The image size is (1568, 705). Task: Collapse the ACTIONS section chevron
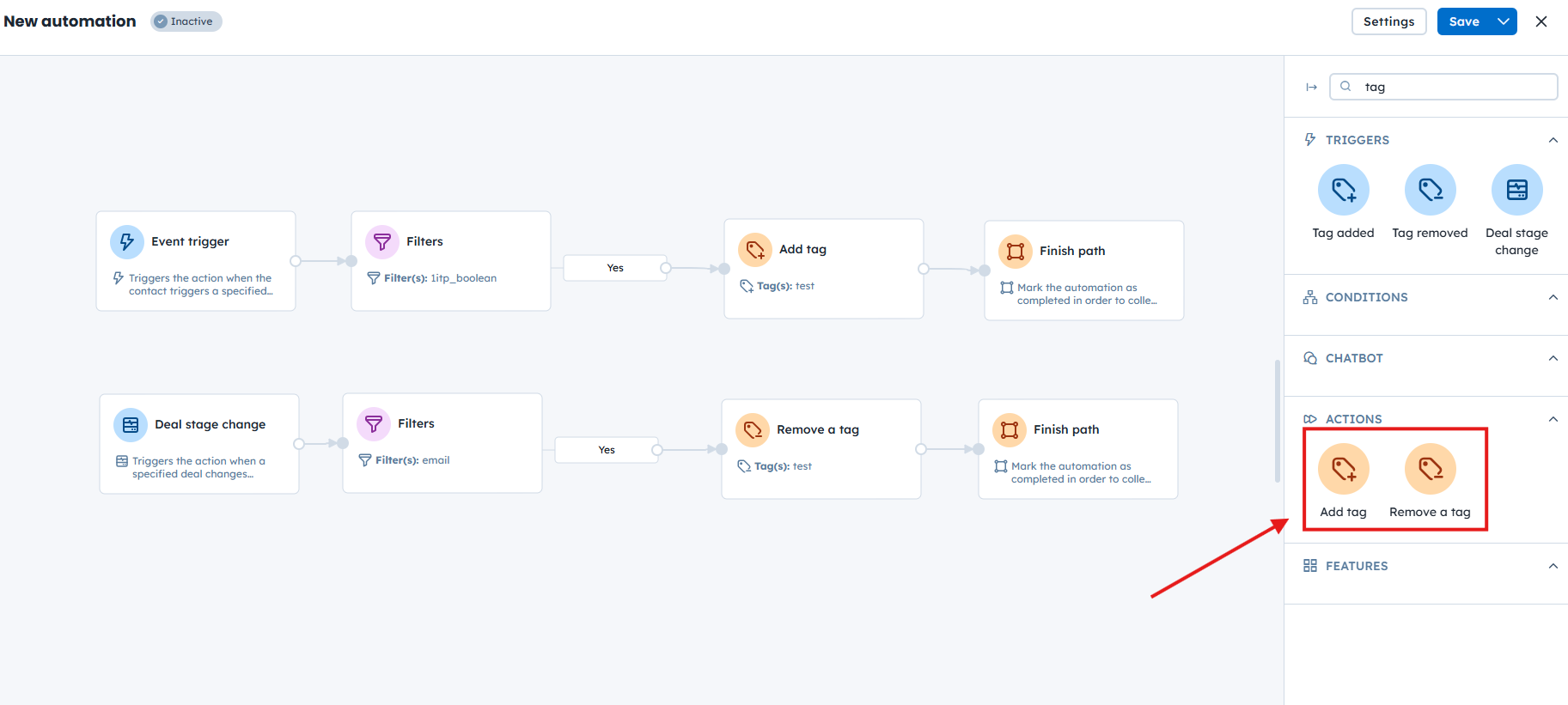[x=1553, y=419]
